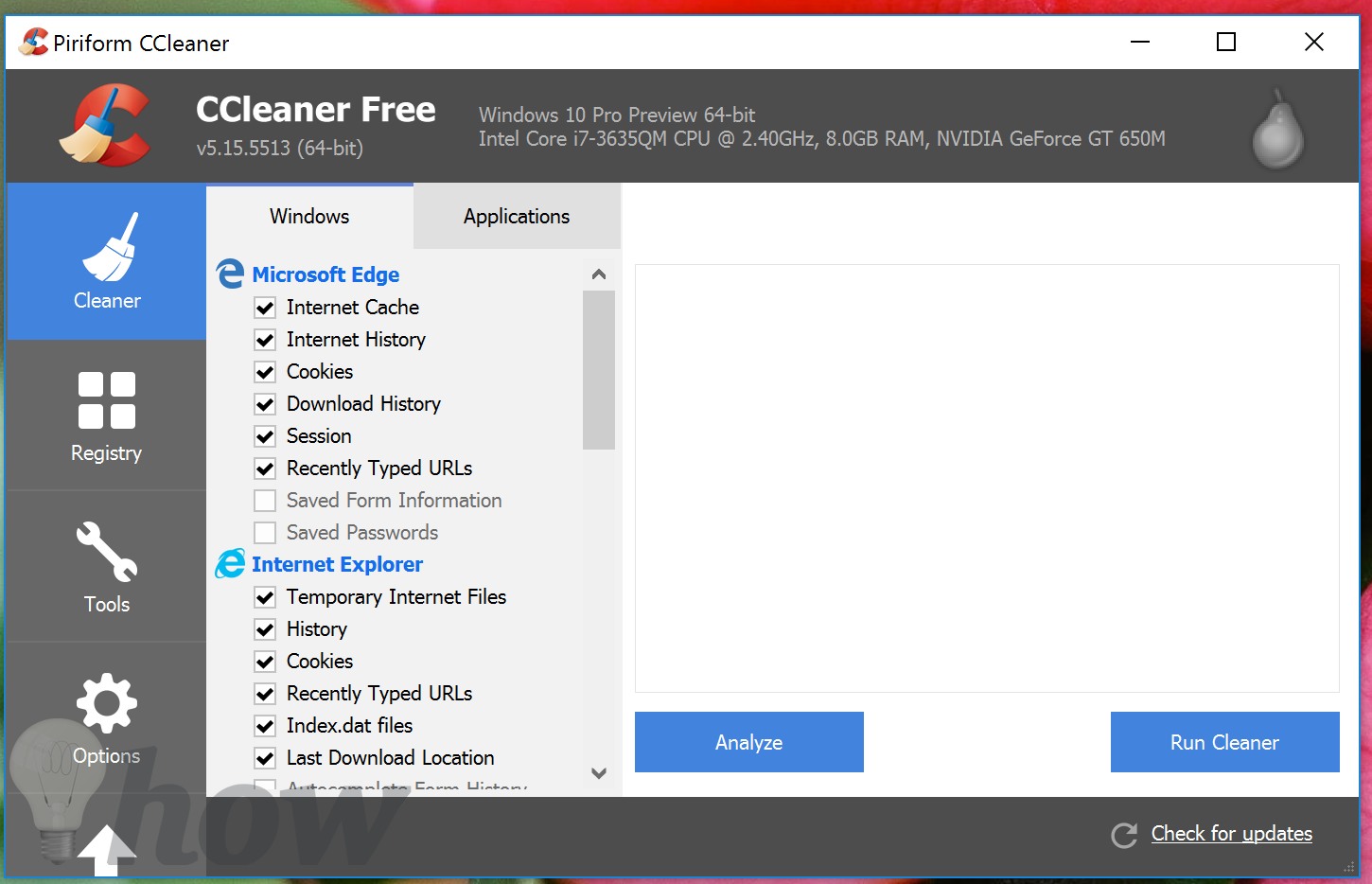Click the Piriform pear icon

click(x=1278, y=130)
